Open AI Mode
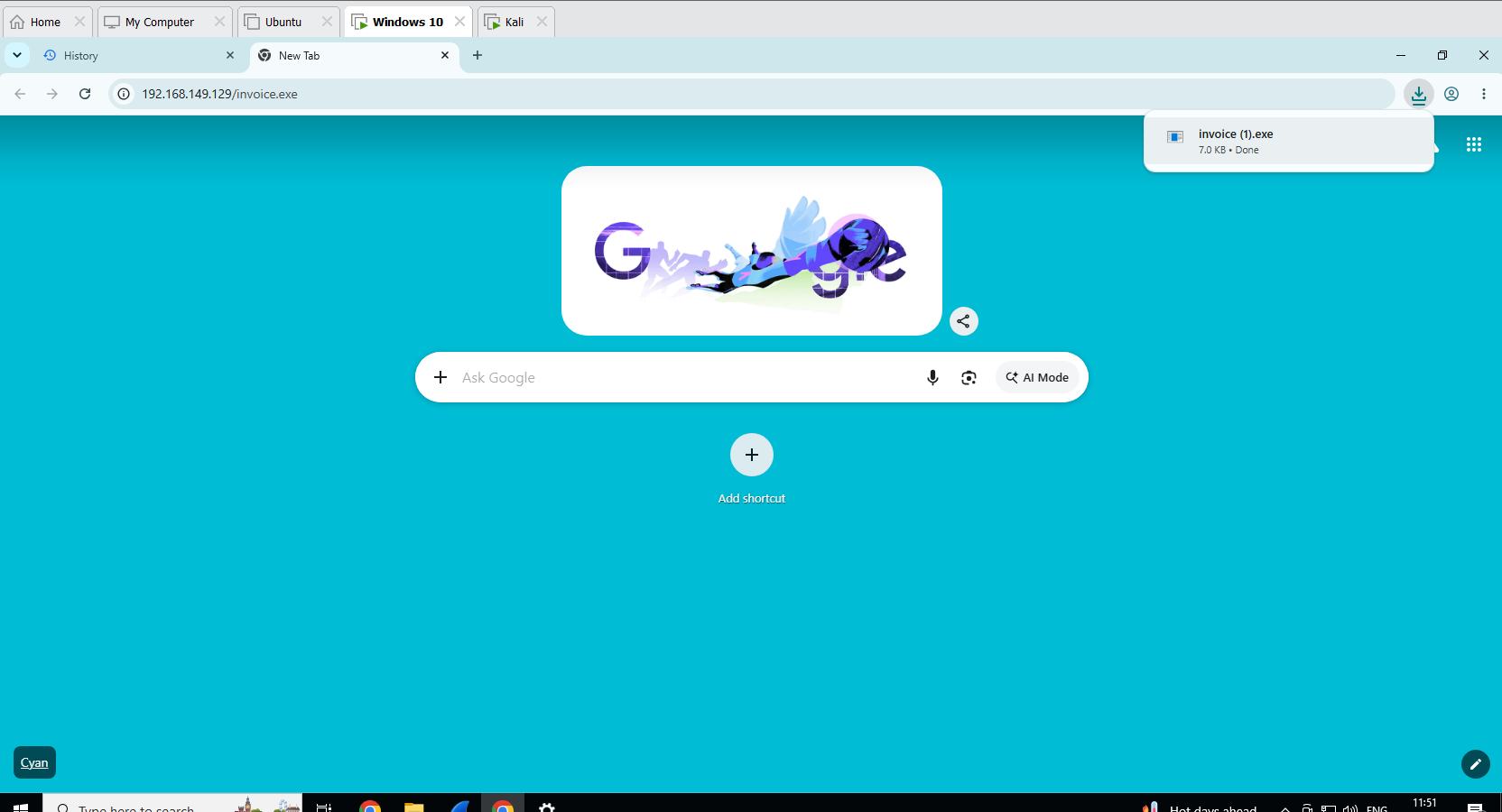The image size is (1502, 812). (1037, 377)
